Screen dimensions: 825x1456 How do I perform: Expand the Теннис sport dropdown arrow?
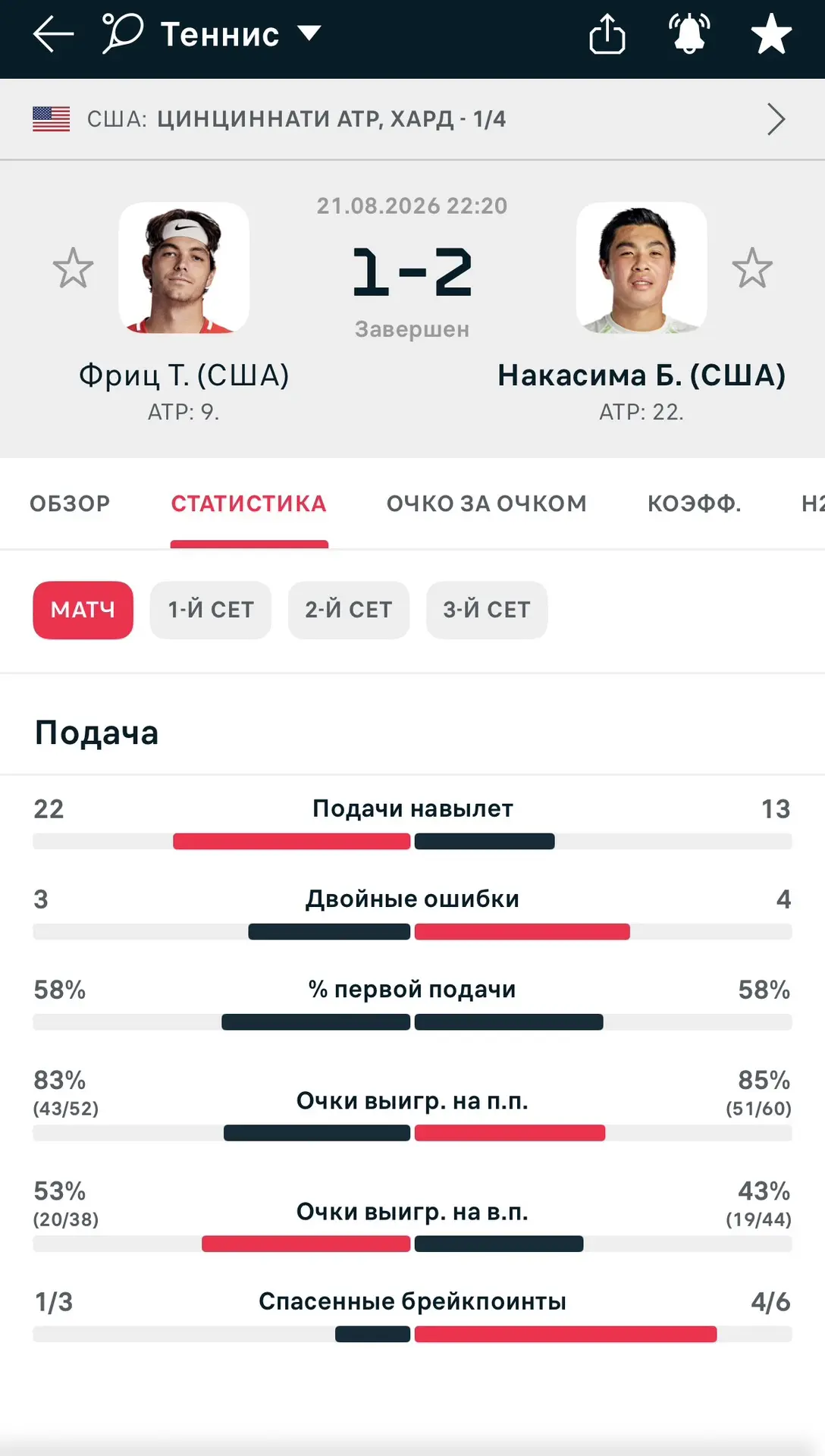coord(309,33)
